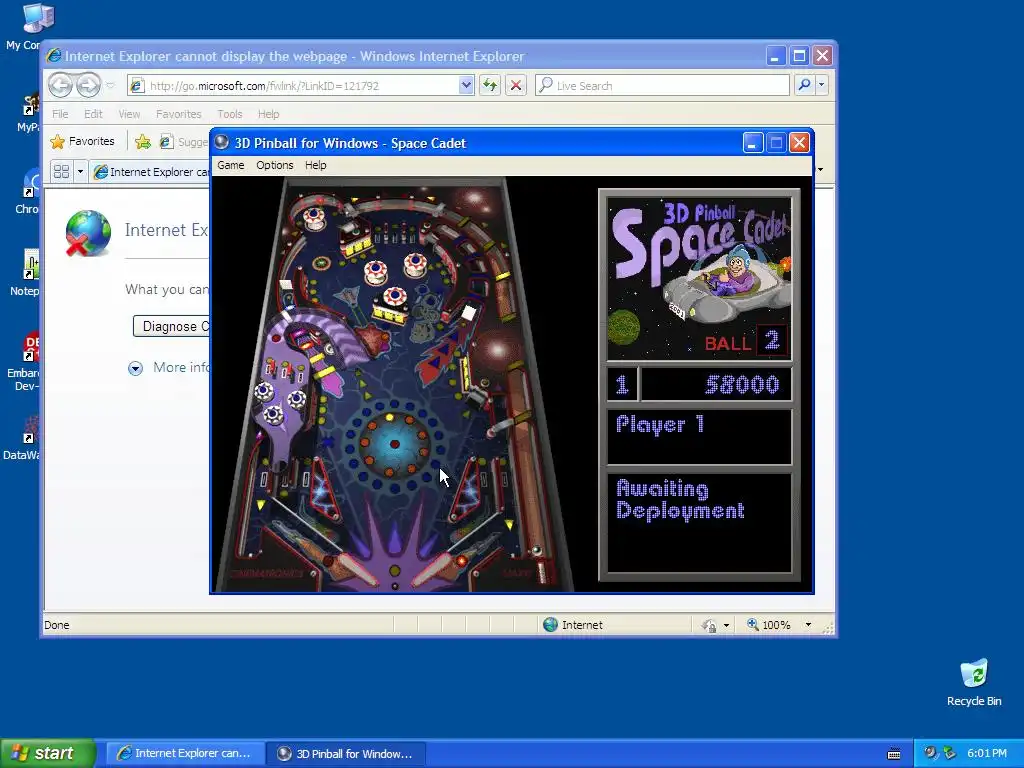The width and height of the screenshot is (1024, 768).
Task: Click the Live Search input box
Action: click(662, 86)
